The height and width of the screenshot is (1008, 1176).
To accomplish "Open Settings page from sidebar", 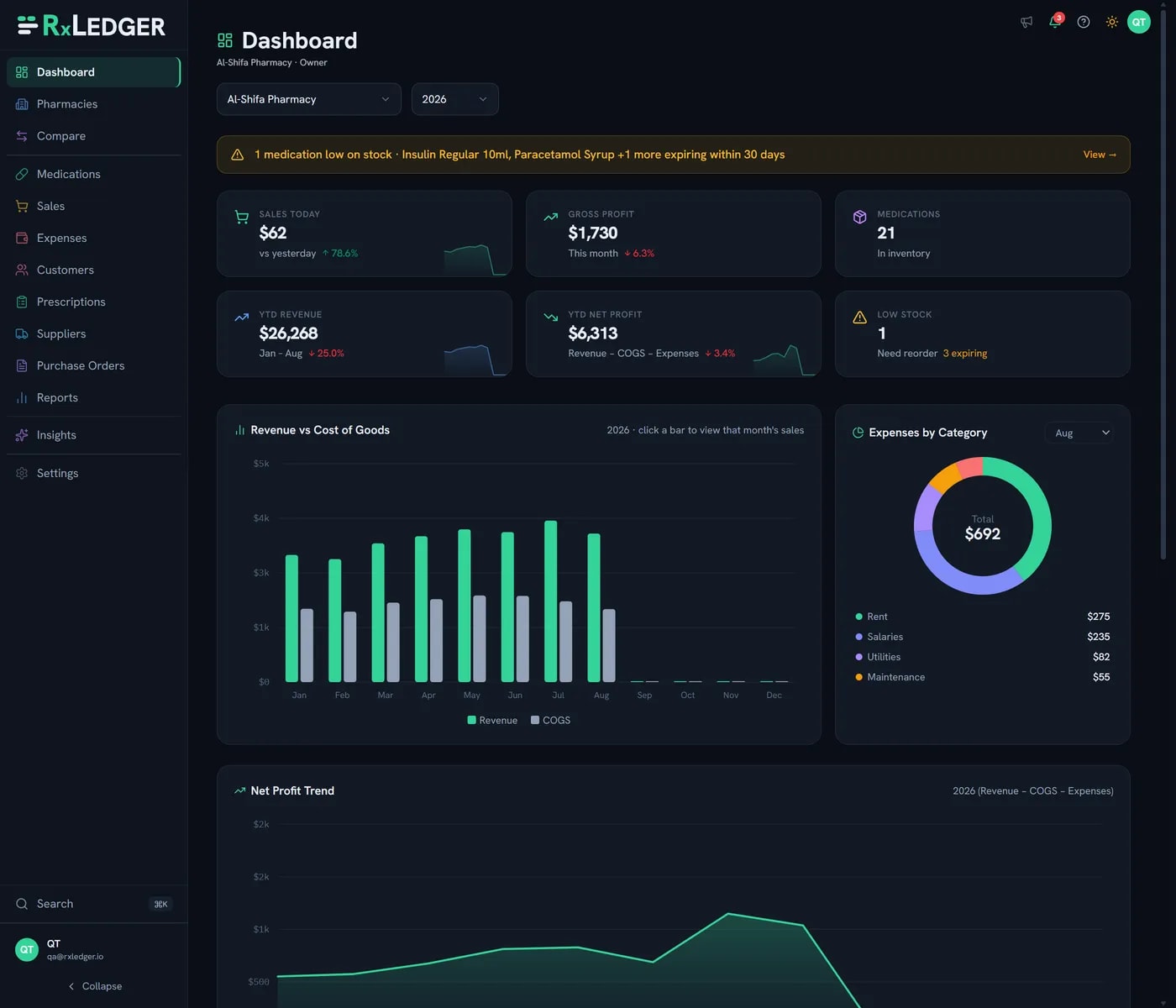I will coord(93,473).
